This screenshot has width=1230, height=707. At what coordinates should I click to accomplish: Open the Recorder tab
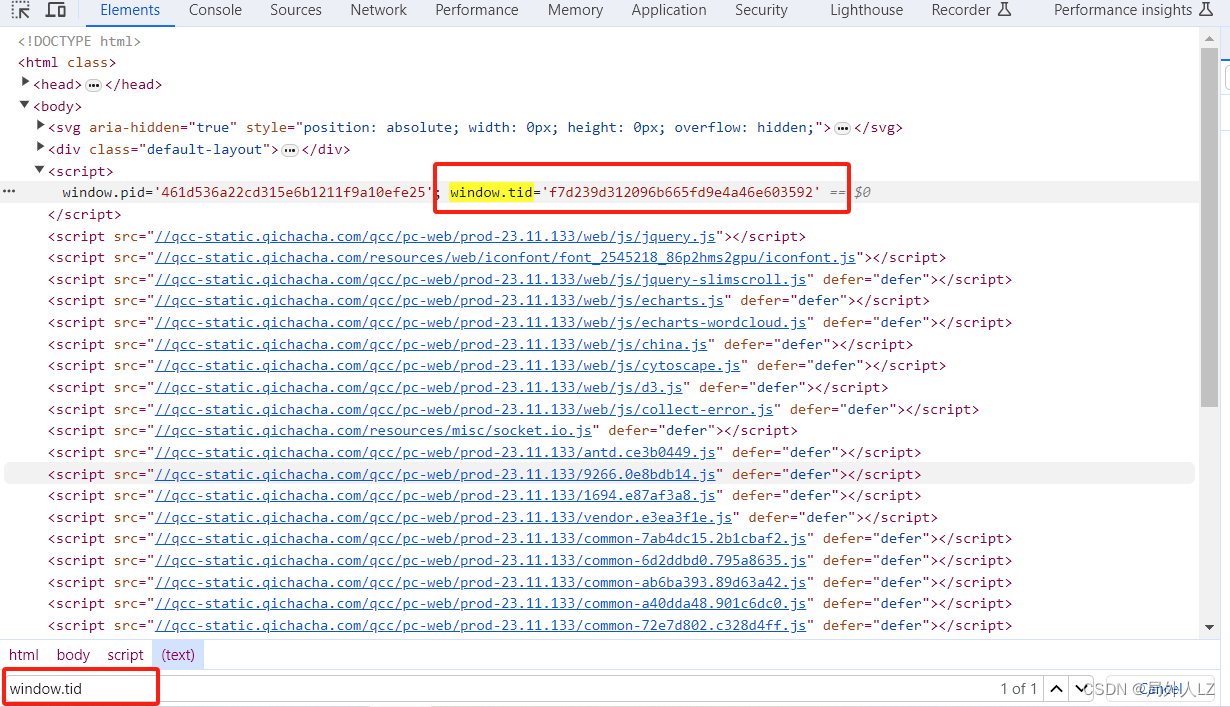971,10
